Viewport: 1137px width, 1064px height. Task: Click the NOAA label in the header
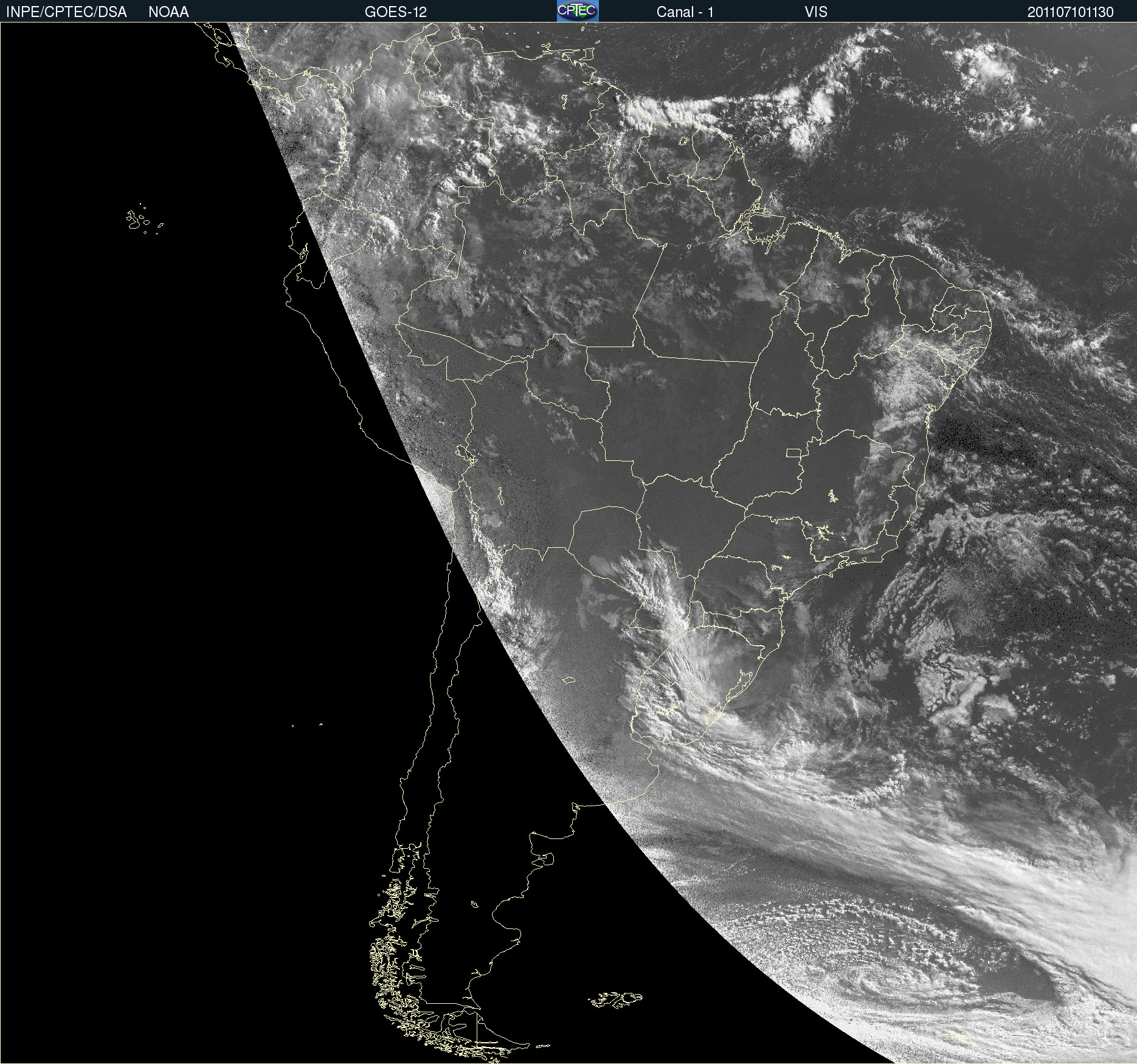point(168,12)
